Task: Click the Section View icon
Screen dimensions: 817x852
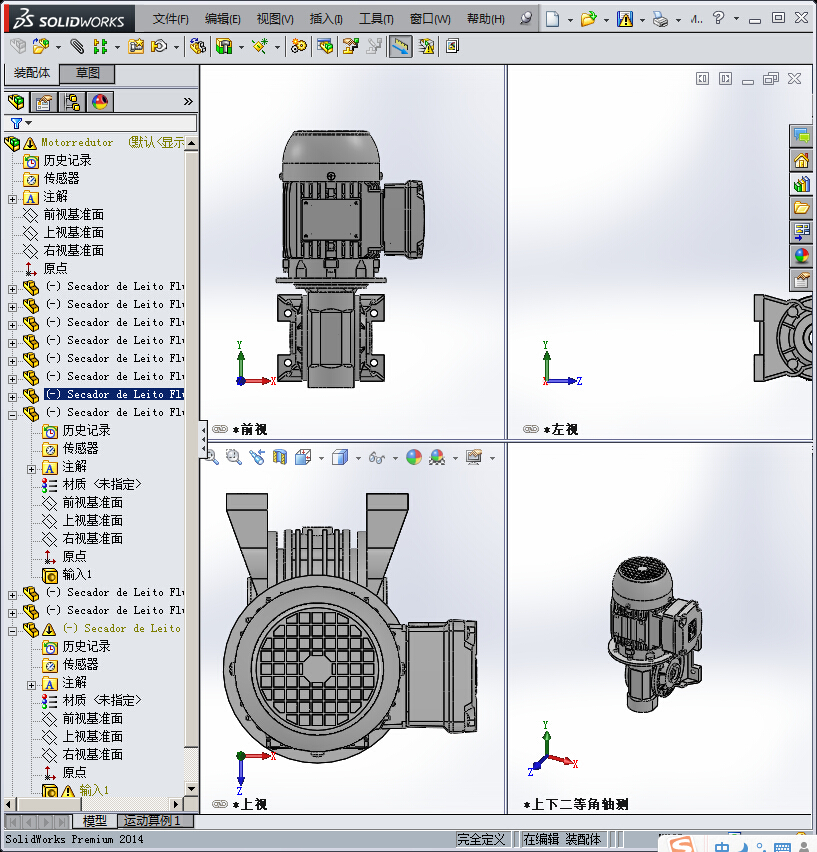Action: (x=280, y=457)
